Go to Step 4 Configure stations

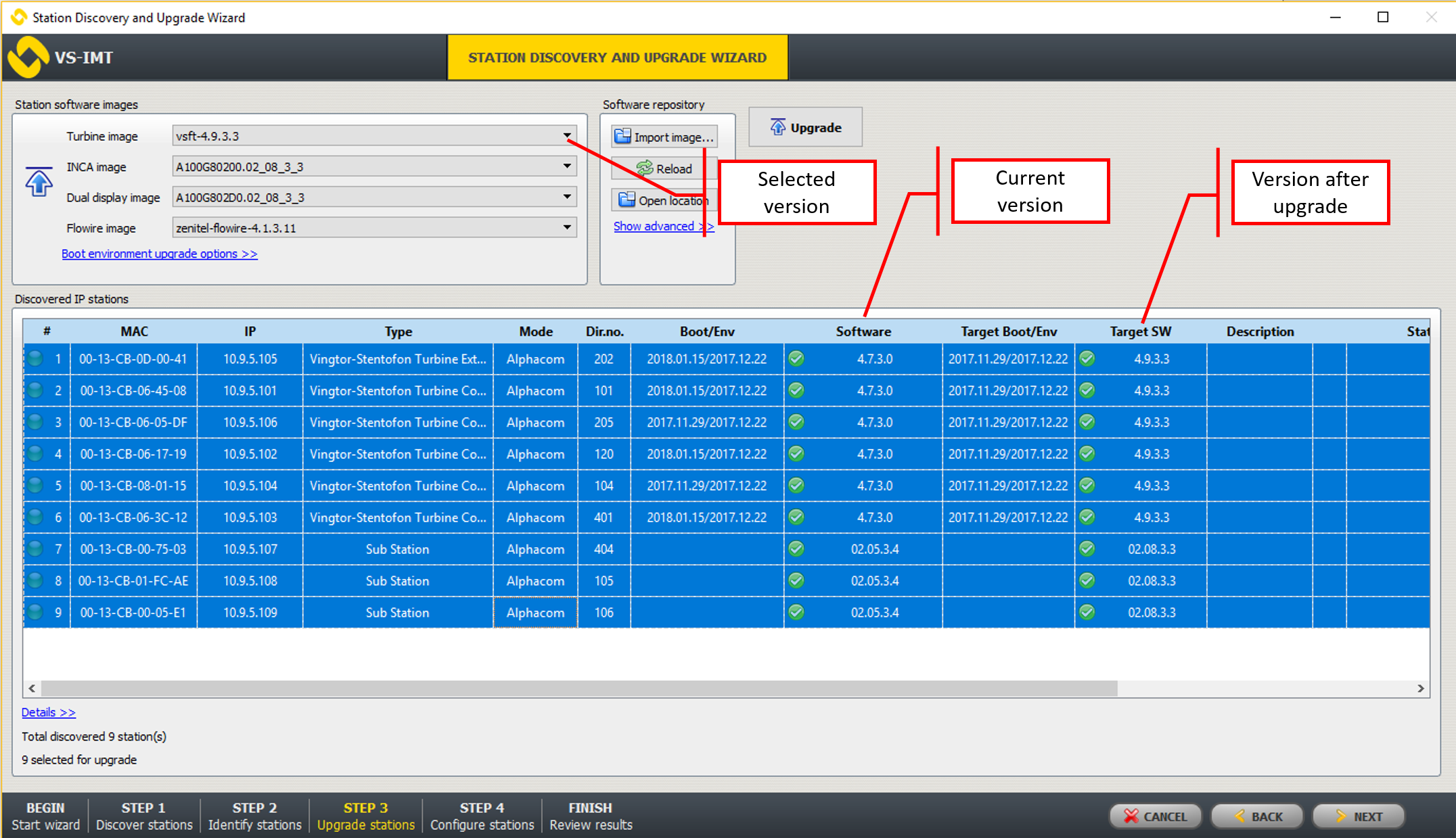482,816
